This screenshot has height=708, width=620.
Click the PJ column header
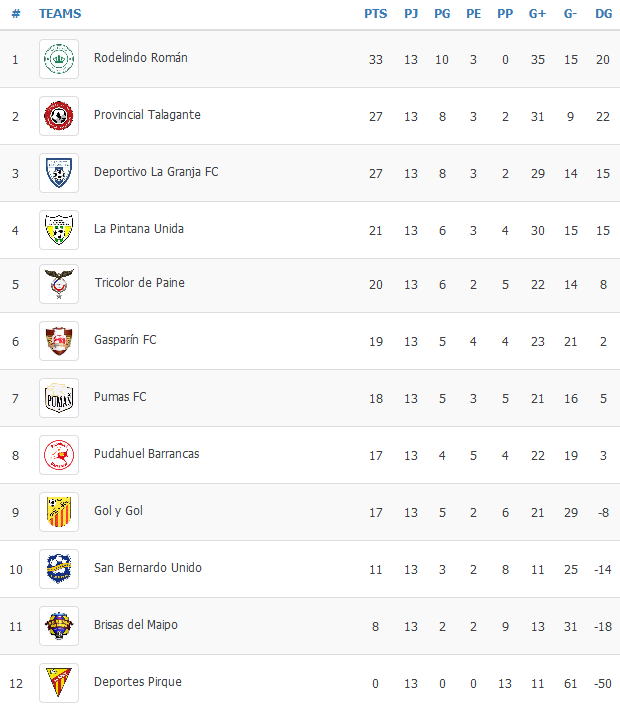[x=411, y=14]
